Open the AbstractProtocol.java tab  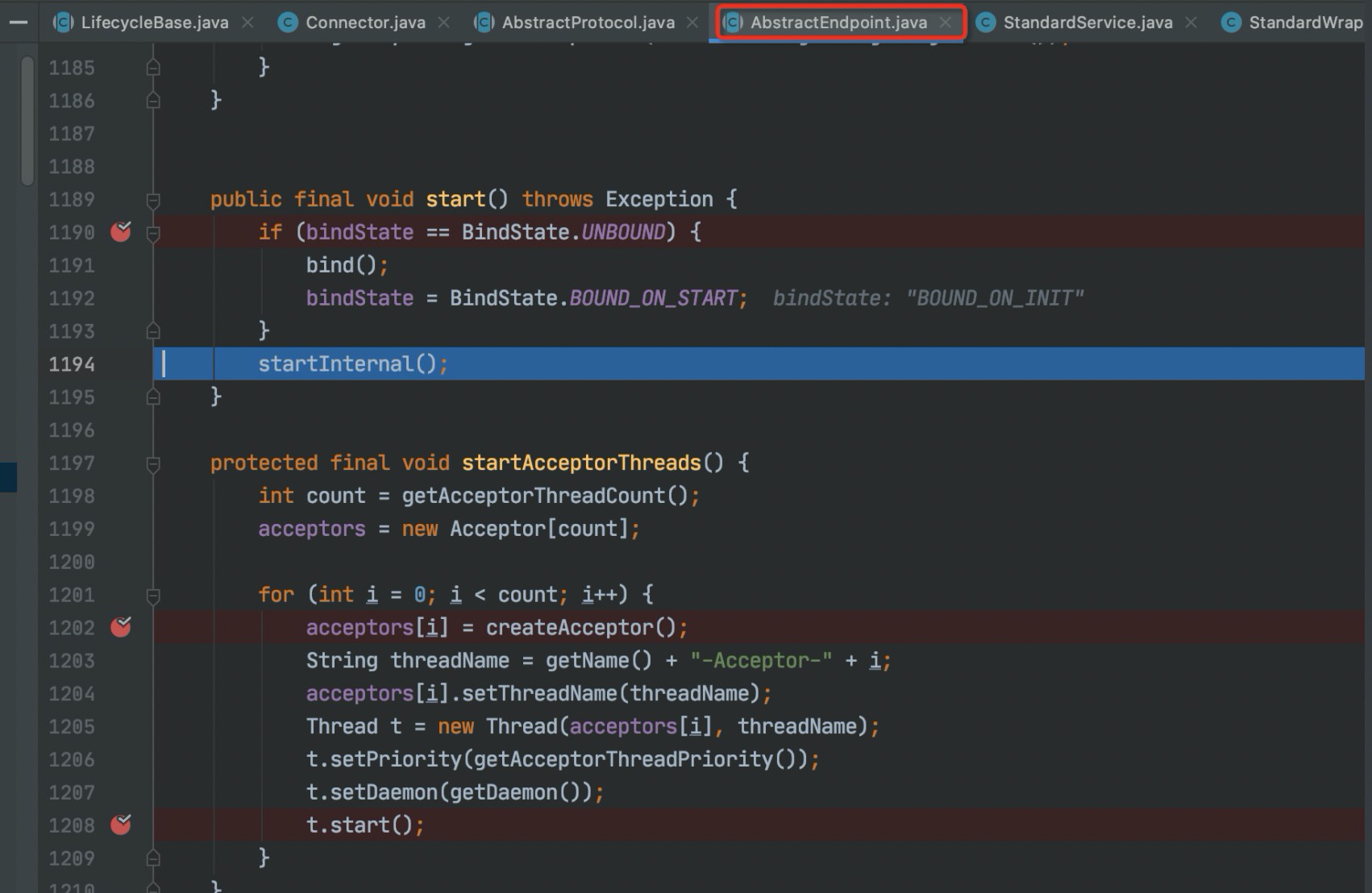(x=588, y=23)
